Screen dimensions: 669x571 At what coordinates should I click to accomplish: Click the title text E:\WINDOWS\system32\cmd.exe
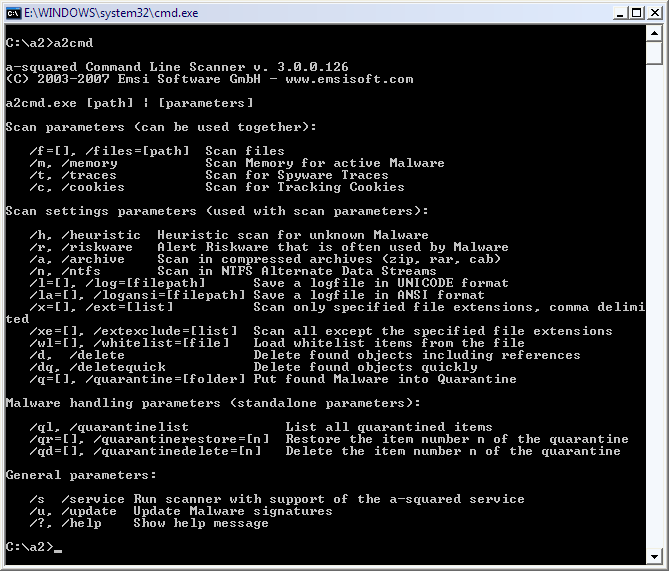(111, 13)
